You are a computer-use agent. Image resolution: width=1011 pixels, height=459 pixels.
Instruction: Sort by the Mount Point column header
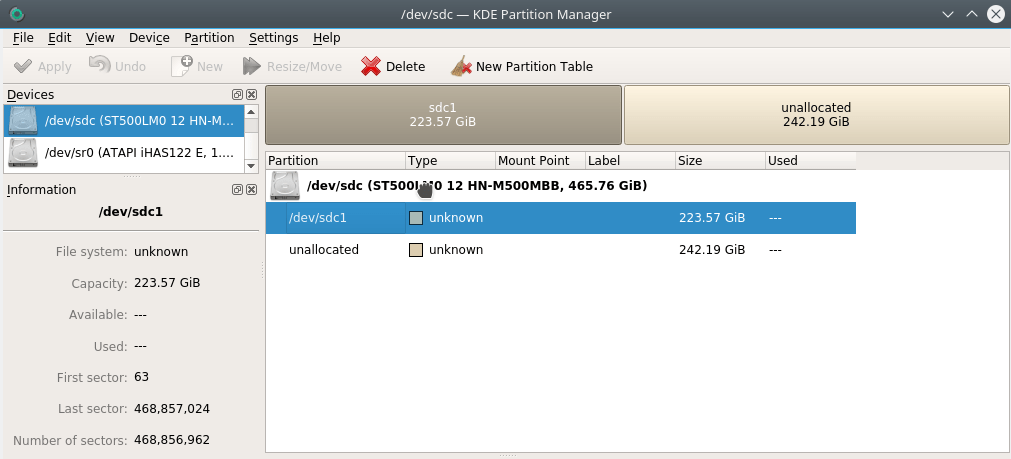(540, 161)
